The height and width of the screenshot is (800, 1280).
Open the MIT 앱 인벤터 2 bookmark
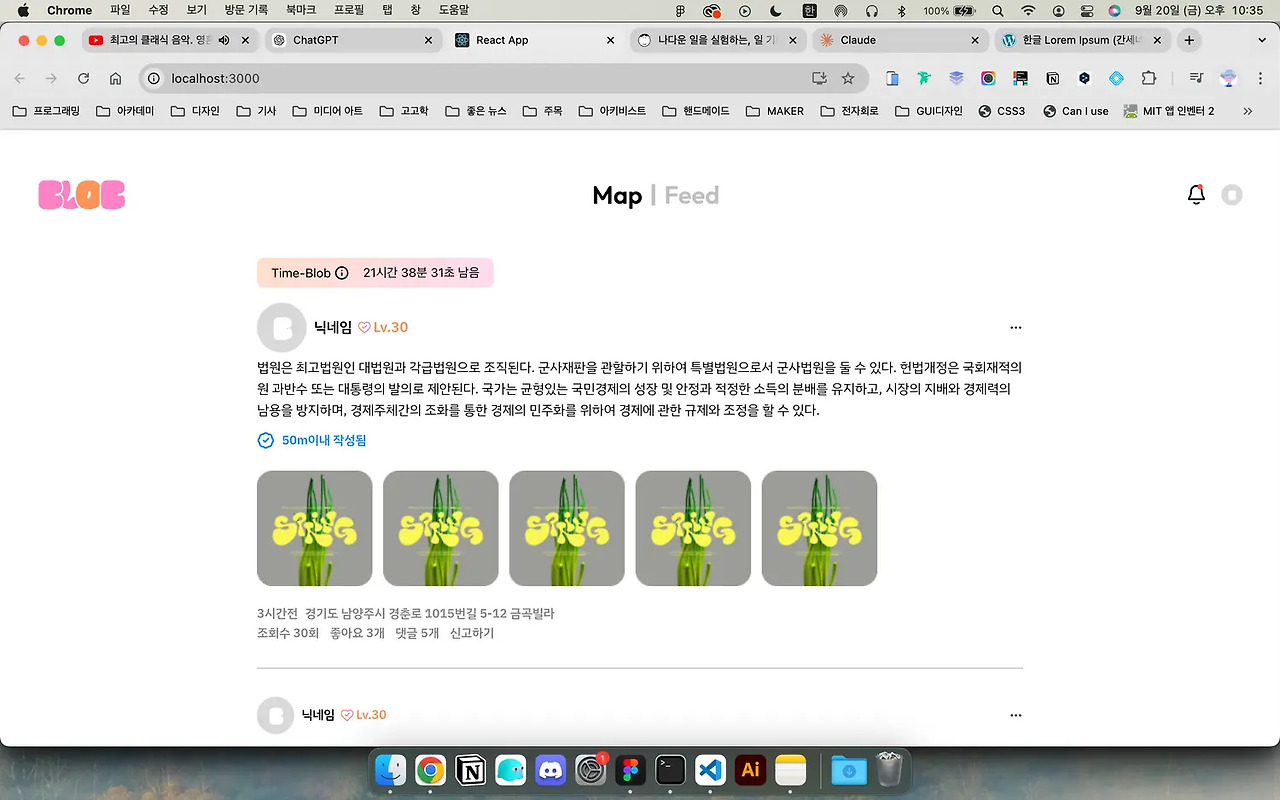1169,111
